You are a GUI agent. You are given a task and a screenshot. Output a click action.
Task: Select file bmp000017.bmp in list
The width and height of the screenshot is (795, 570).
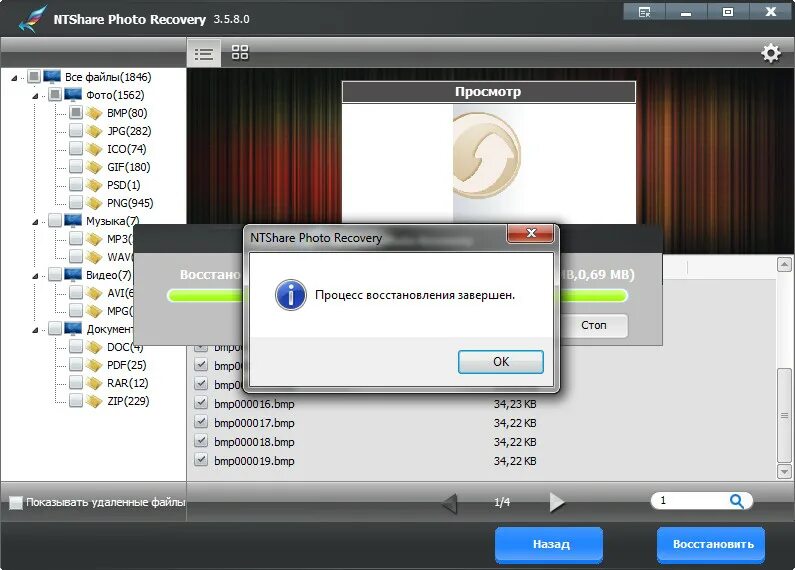[x=254, y=423]
